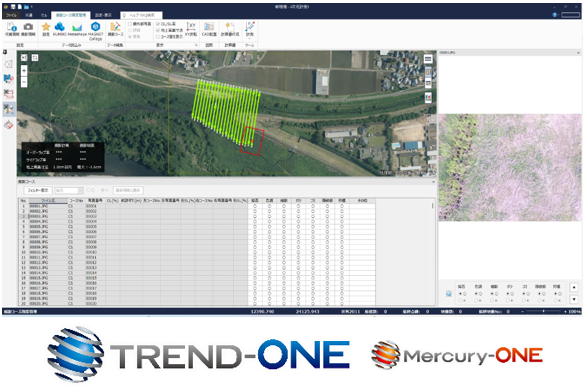This screenshot has height=387, width=583.
Task: Click the zoom plus in status bar
Action: 565,311
